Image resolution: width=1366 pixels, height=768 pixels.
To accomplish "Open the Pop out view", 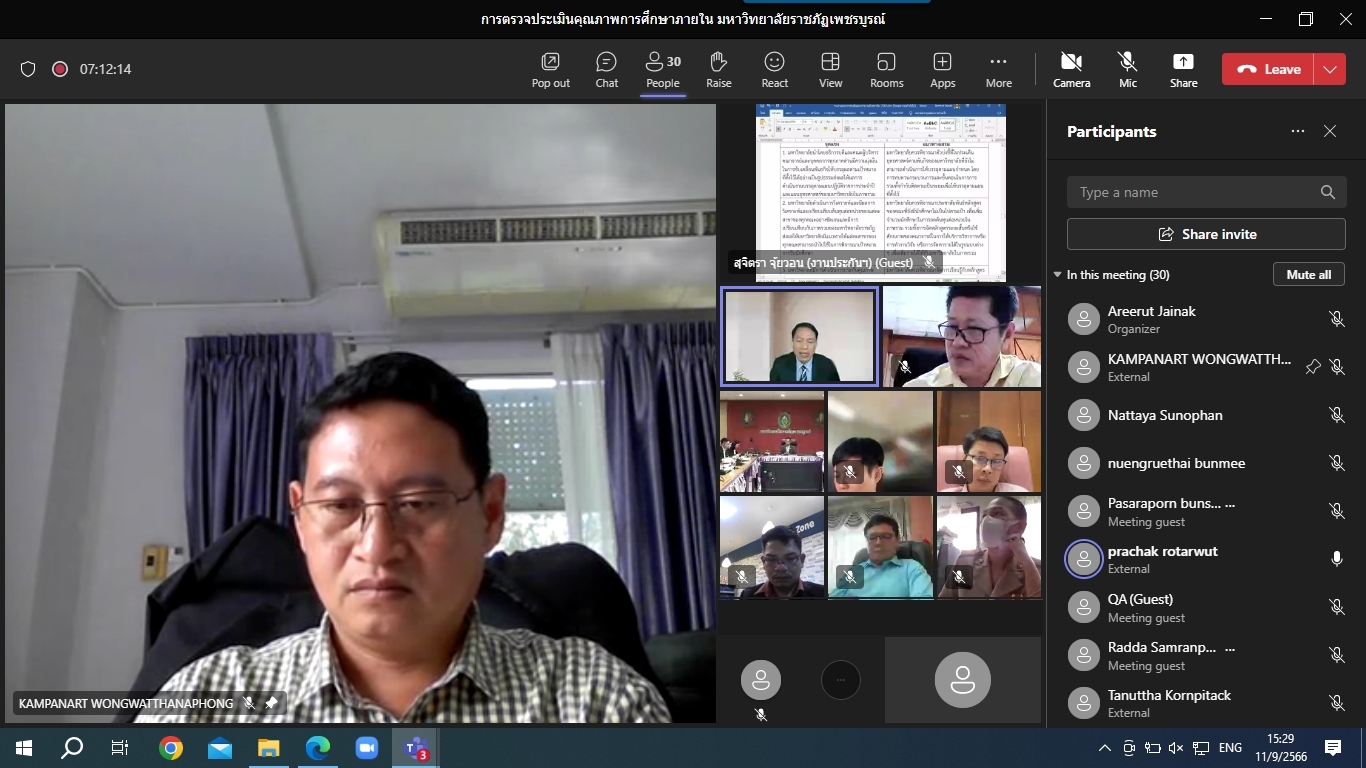I will [x=550, y=69].
